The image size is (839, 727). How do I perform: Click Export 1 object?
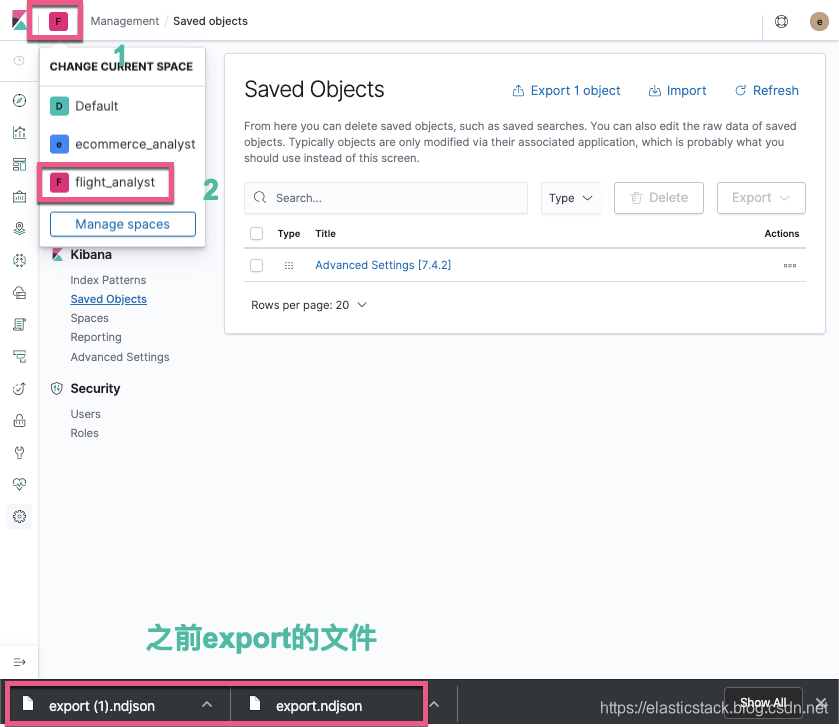pos(566,90)
